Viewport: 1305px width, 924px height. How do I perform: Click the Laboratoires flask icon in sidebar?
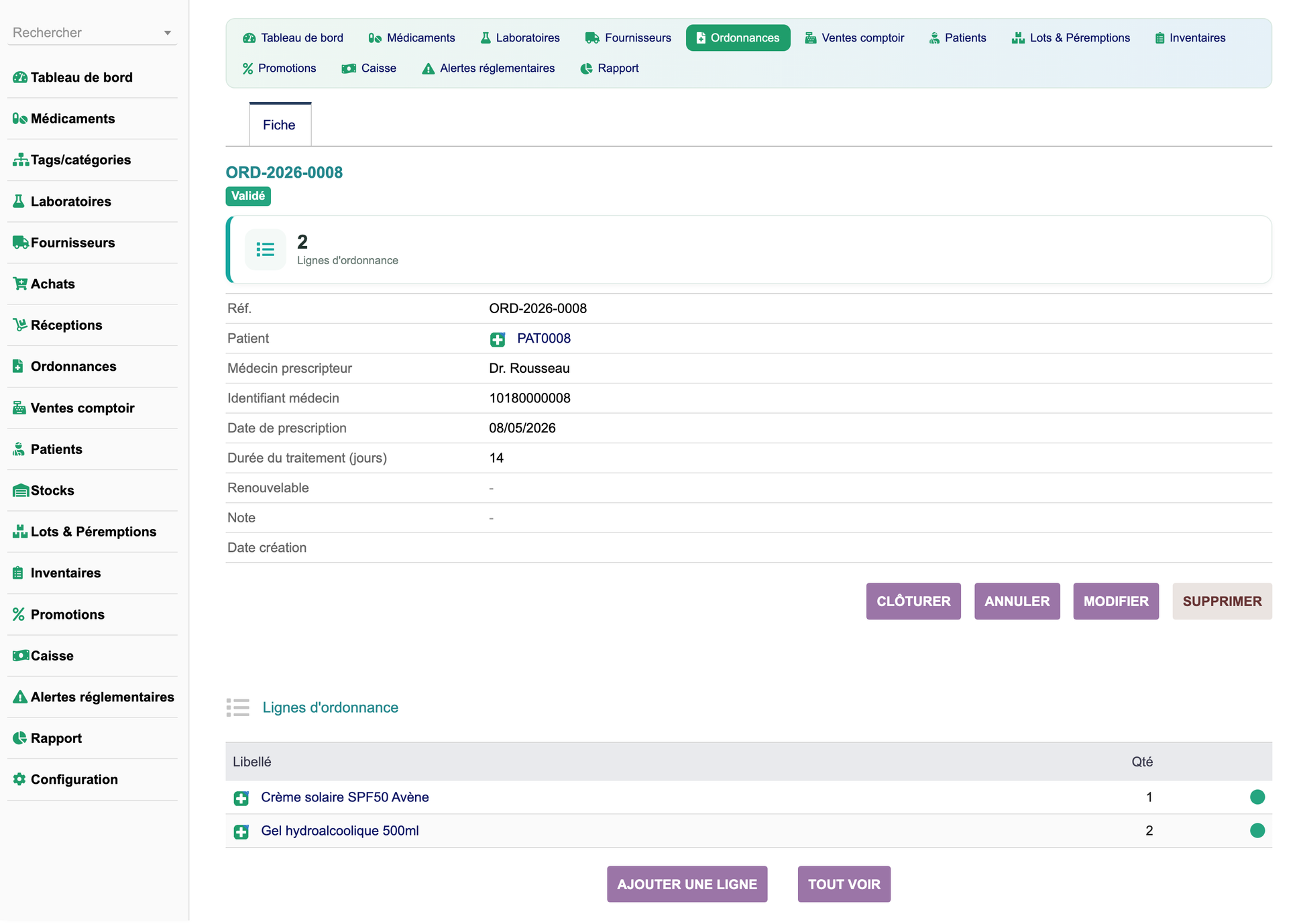(x=19, y=202)
